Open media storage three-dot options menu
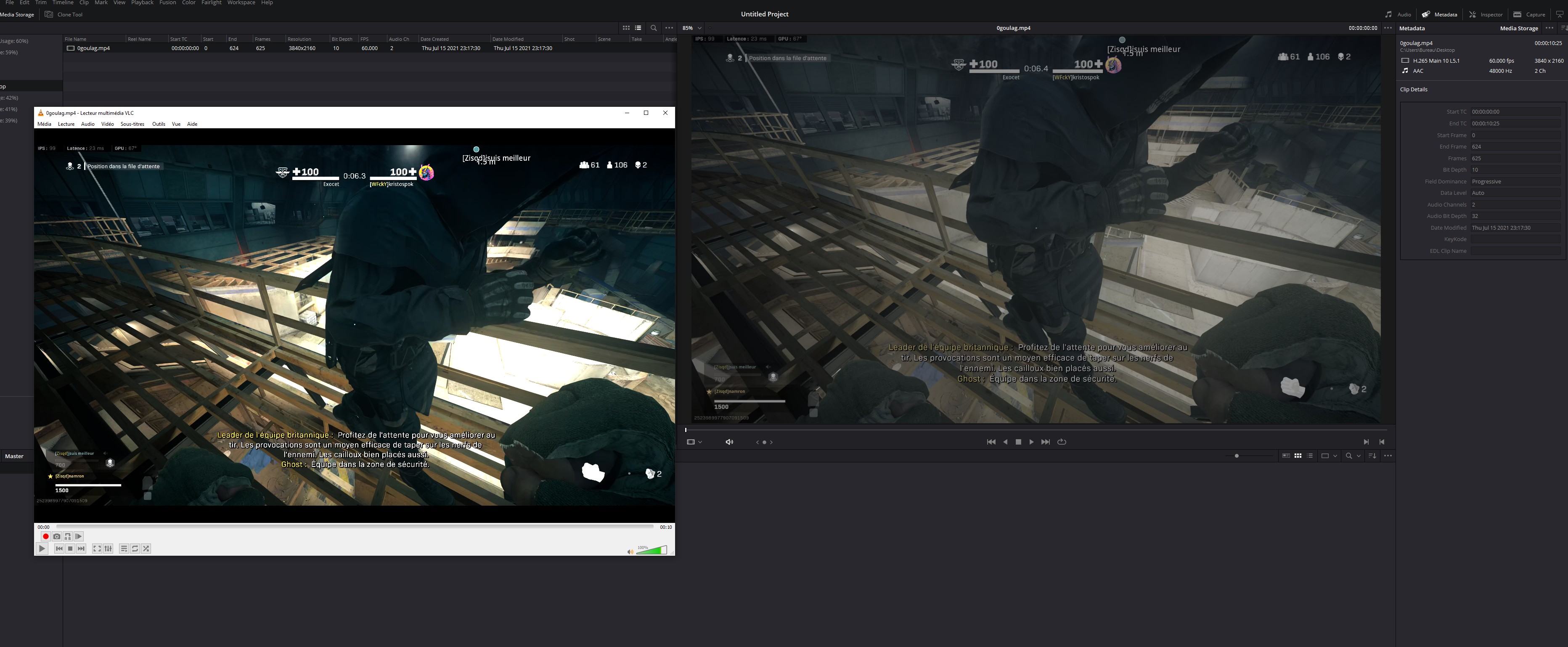The height and width of the screenshot is (647, 1568). pyautogui.click(x=669, y=27)
